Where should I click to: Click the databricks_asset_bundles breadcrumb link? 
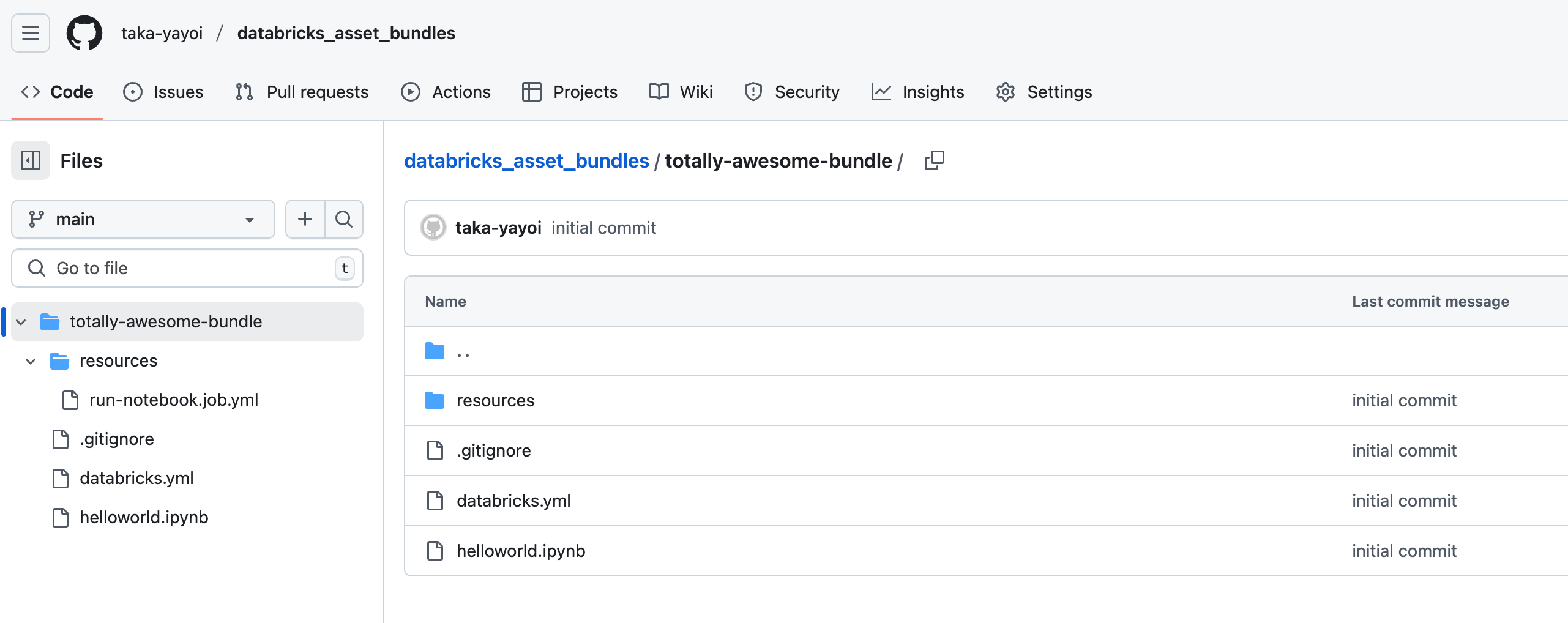click(526, 161)
